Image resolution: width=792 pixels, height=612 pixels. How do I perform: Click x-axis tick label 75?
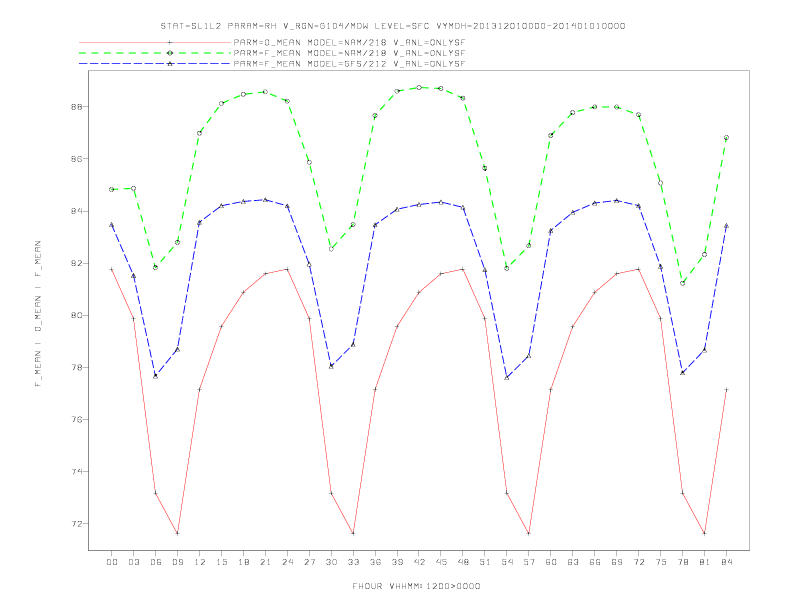coord(661,562)
